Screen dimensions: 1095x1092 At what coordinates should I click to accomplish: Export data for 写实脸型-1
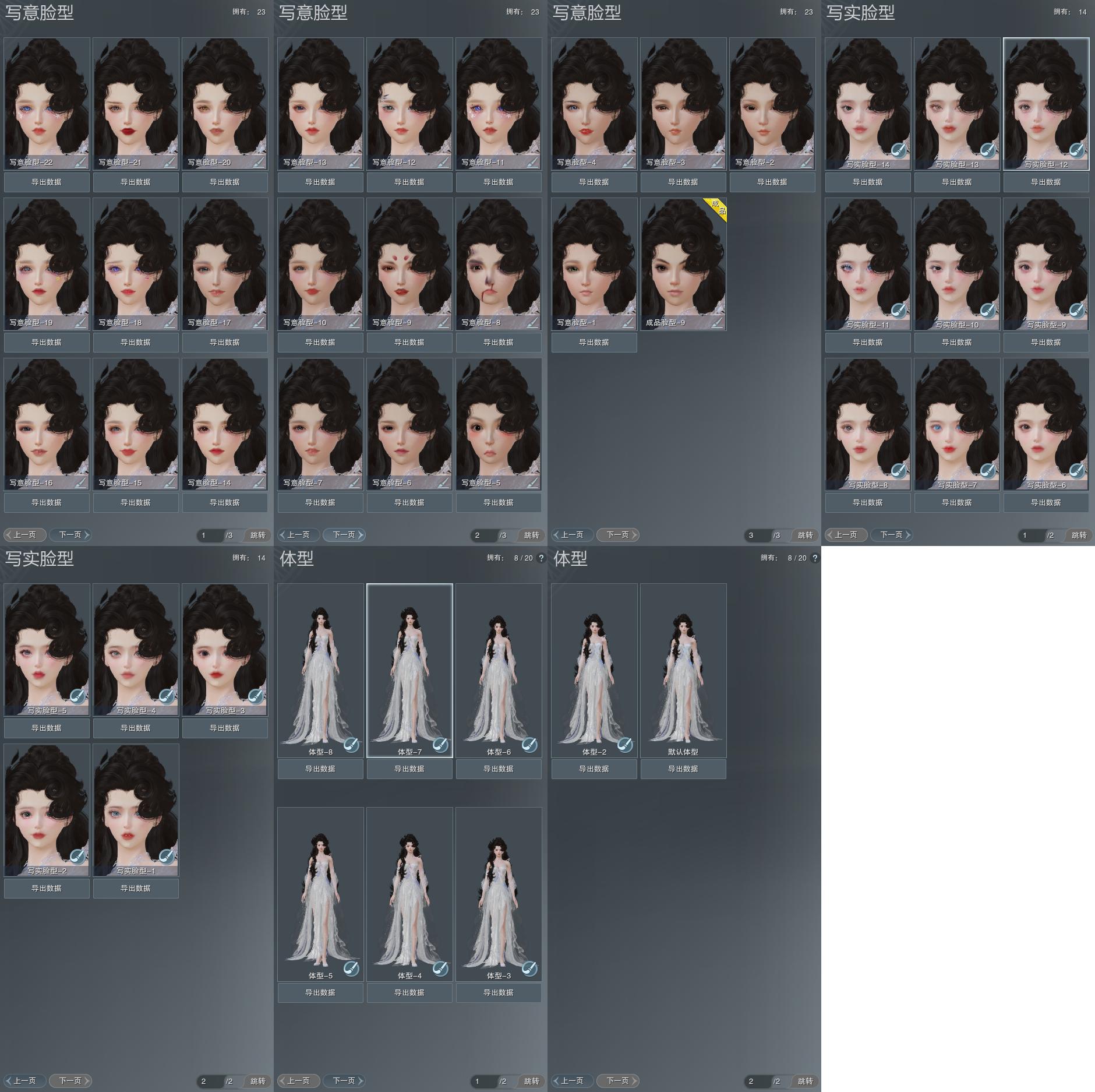coord(136,888)
